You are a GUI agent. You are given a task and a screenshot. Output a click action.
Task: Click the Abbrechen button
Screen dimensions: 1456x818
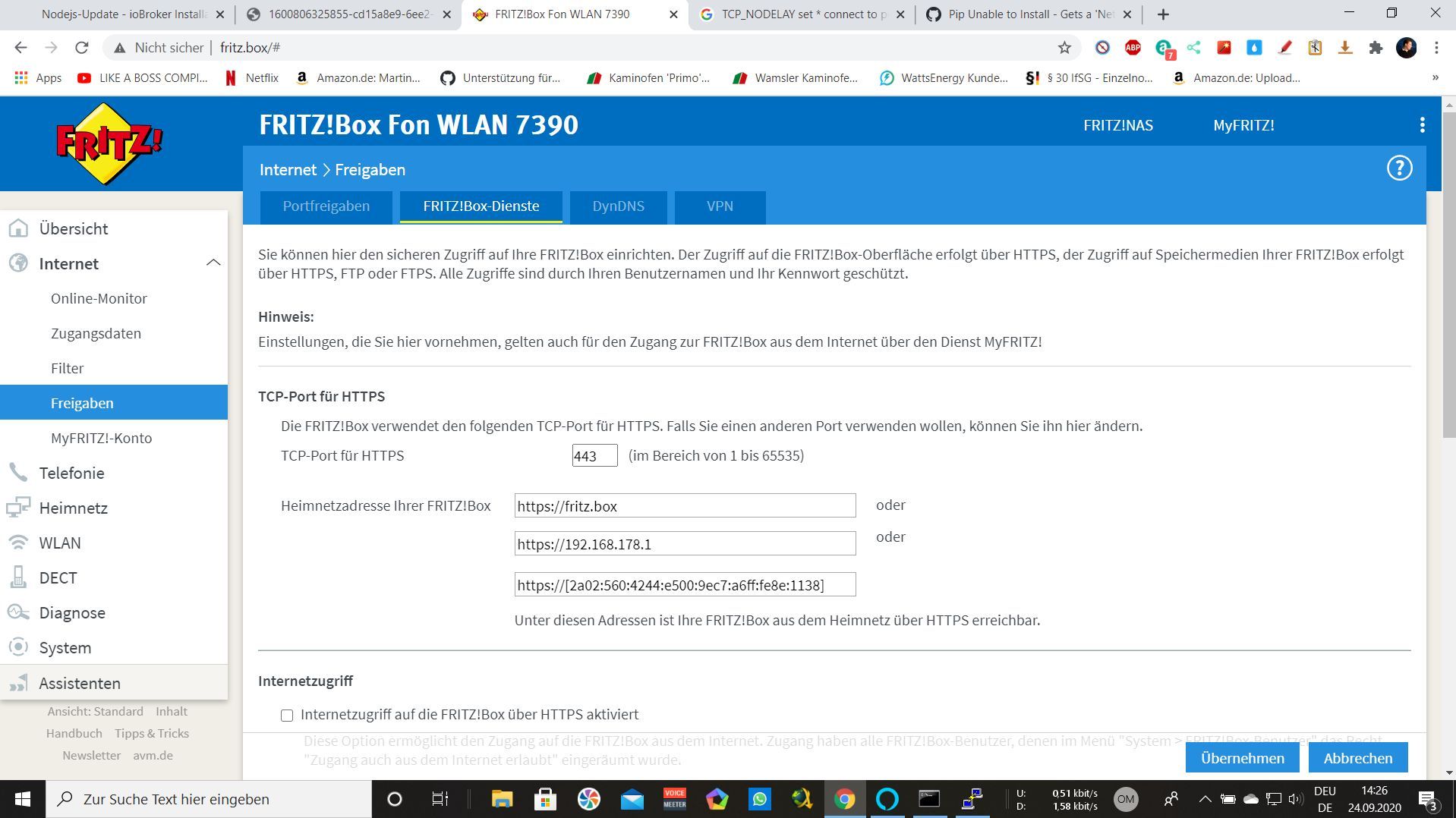(1358, 758)
